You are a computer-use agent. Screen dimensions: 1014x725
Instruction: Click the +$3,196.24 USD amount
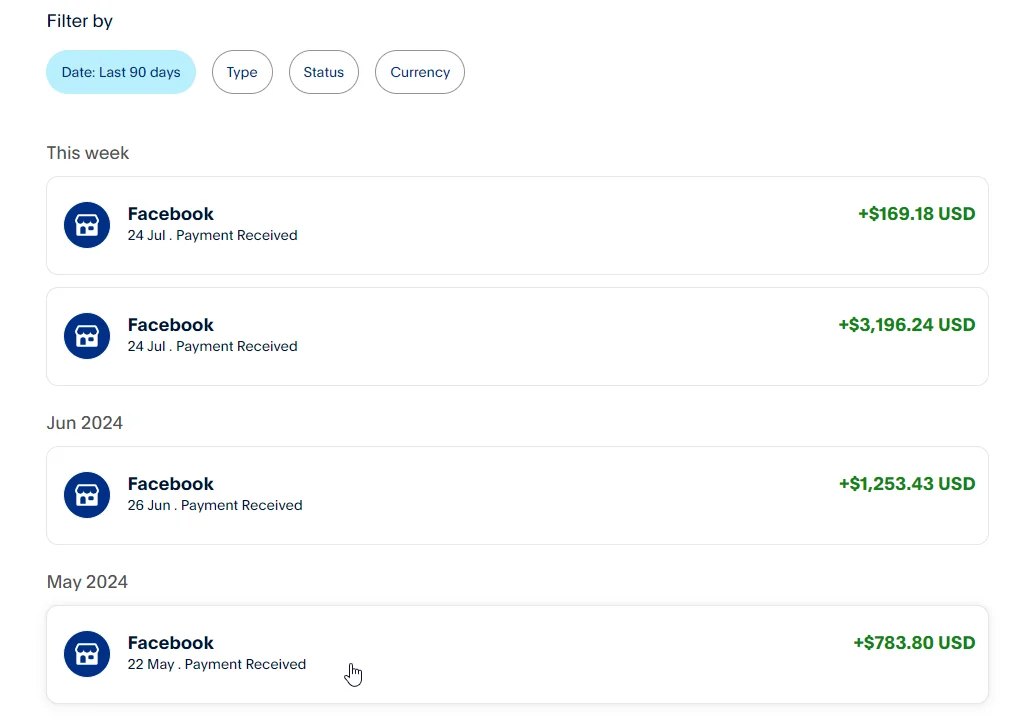(x=907, y=325)
